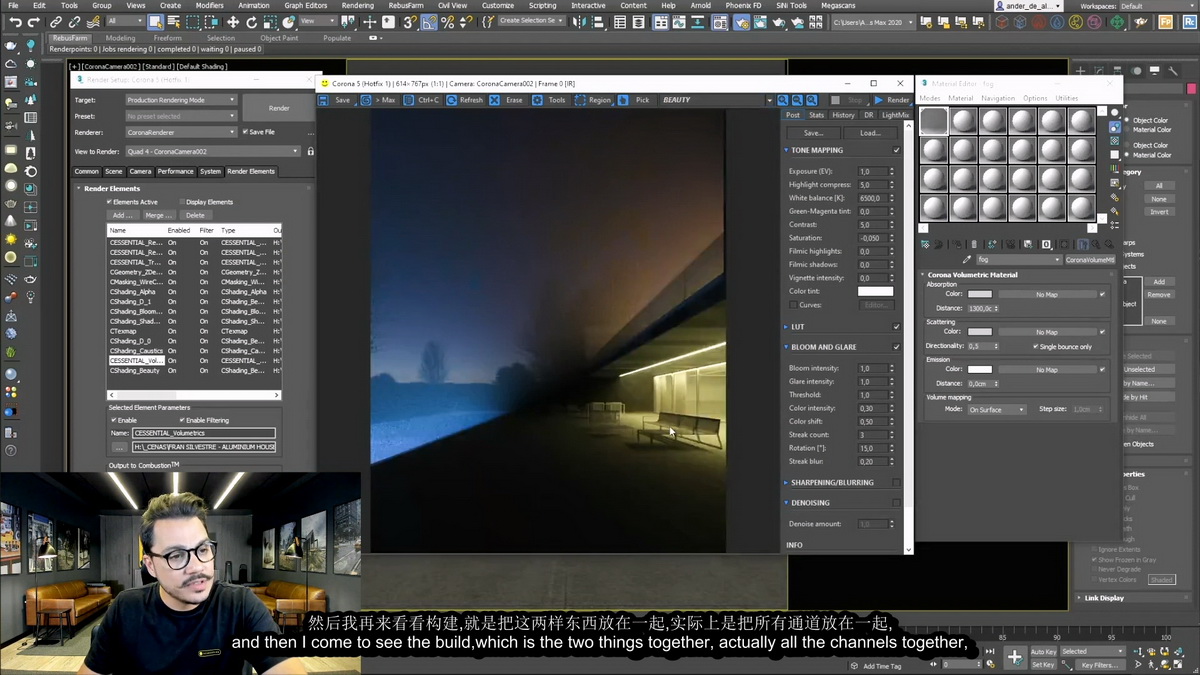Screen dimensions: 1200x675
Task: Select CShading_Bloom row in elements list
Action: tap(194, 312)
